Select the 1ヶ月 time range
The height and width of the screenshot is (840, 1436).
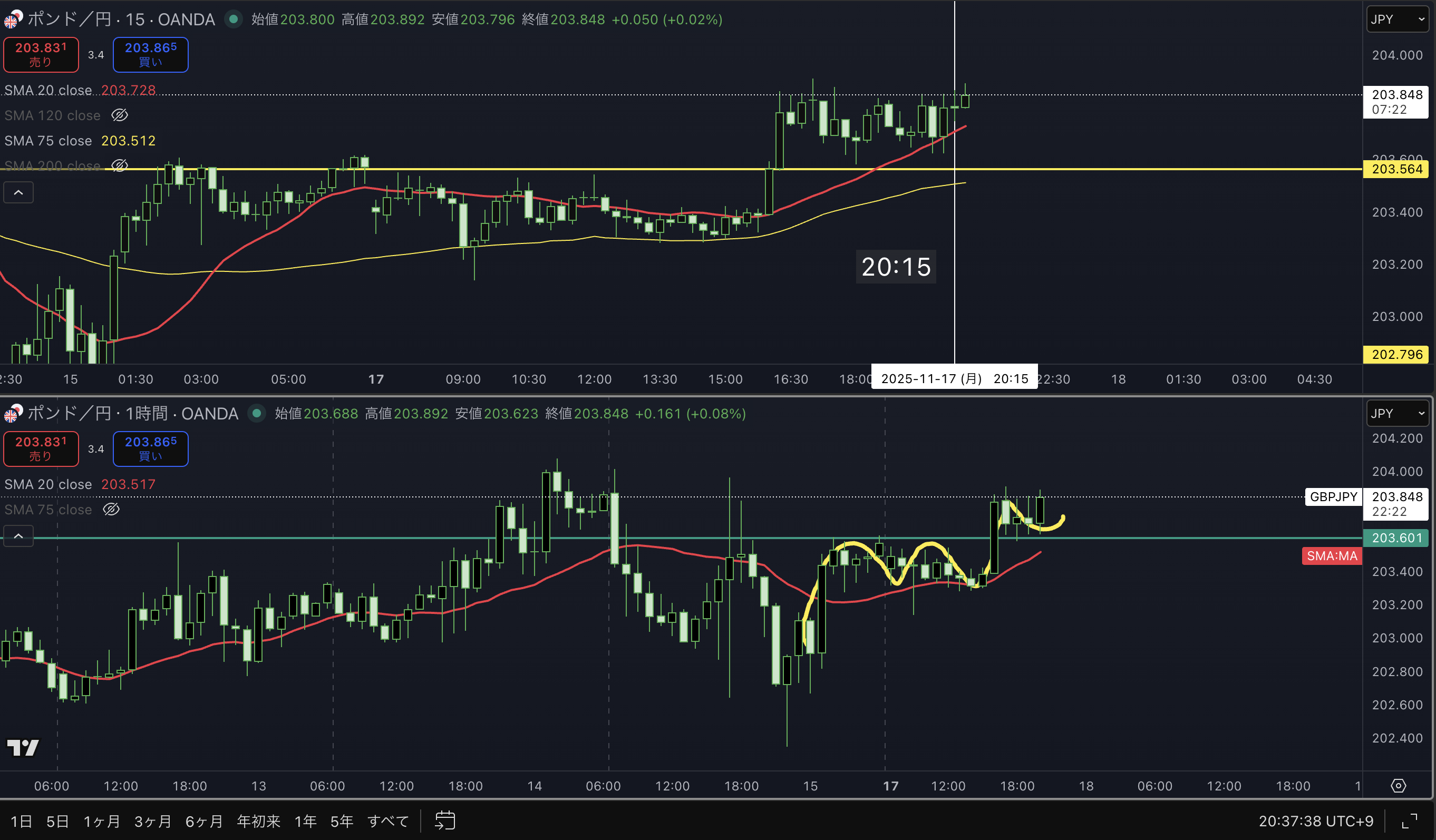[101, 821]
